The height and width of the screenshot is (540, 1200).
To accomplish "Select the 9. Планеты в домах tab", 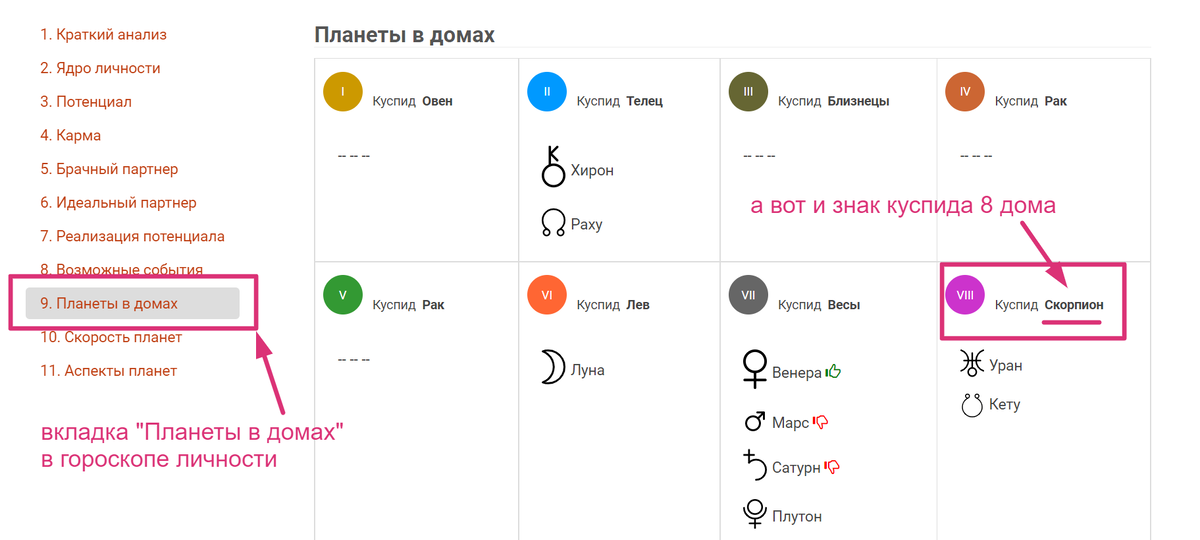I will pyautogui.click(x=132, y=303).
